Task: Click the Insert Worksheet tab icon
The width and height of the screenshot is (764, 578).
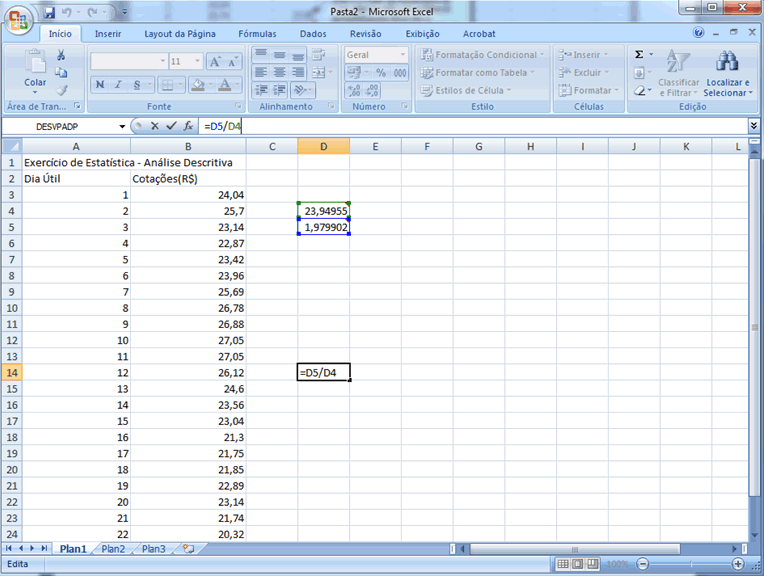Action: (187, 549)
